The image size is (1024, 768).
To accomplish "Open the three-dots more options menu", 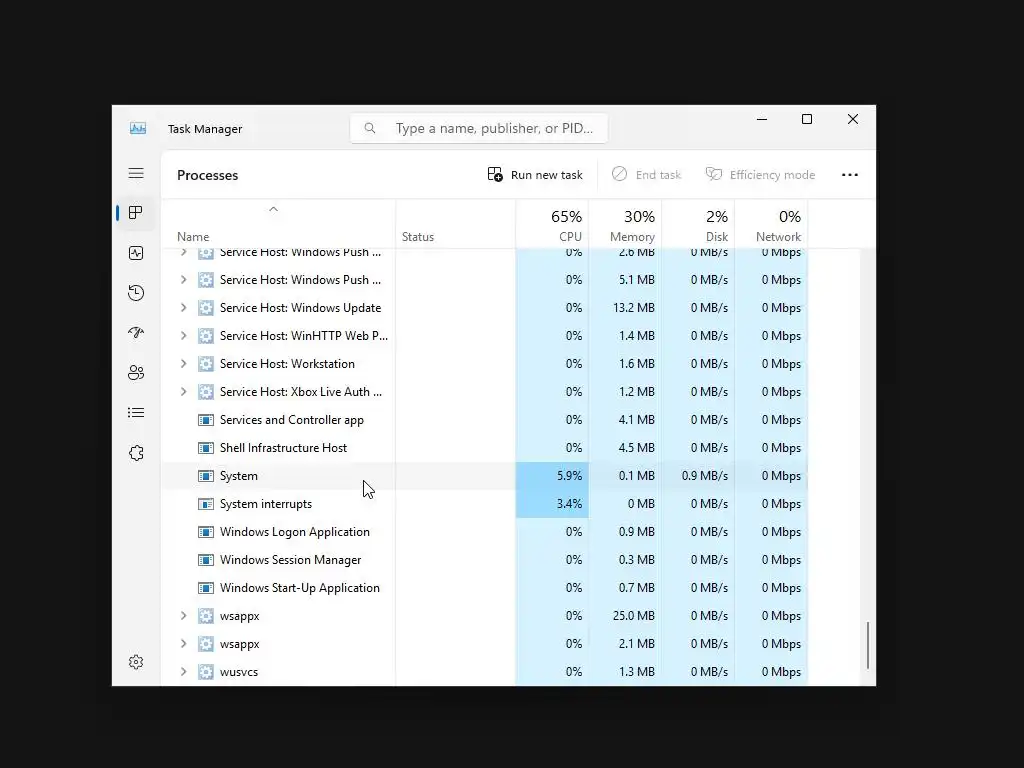I will (x=850, y=175).
